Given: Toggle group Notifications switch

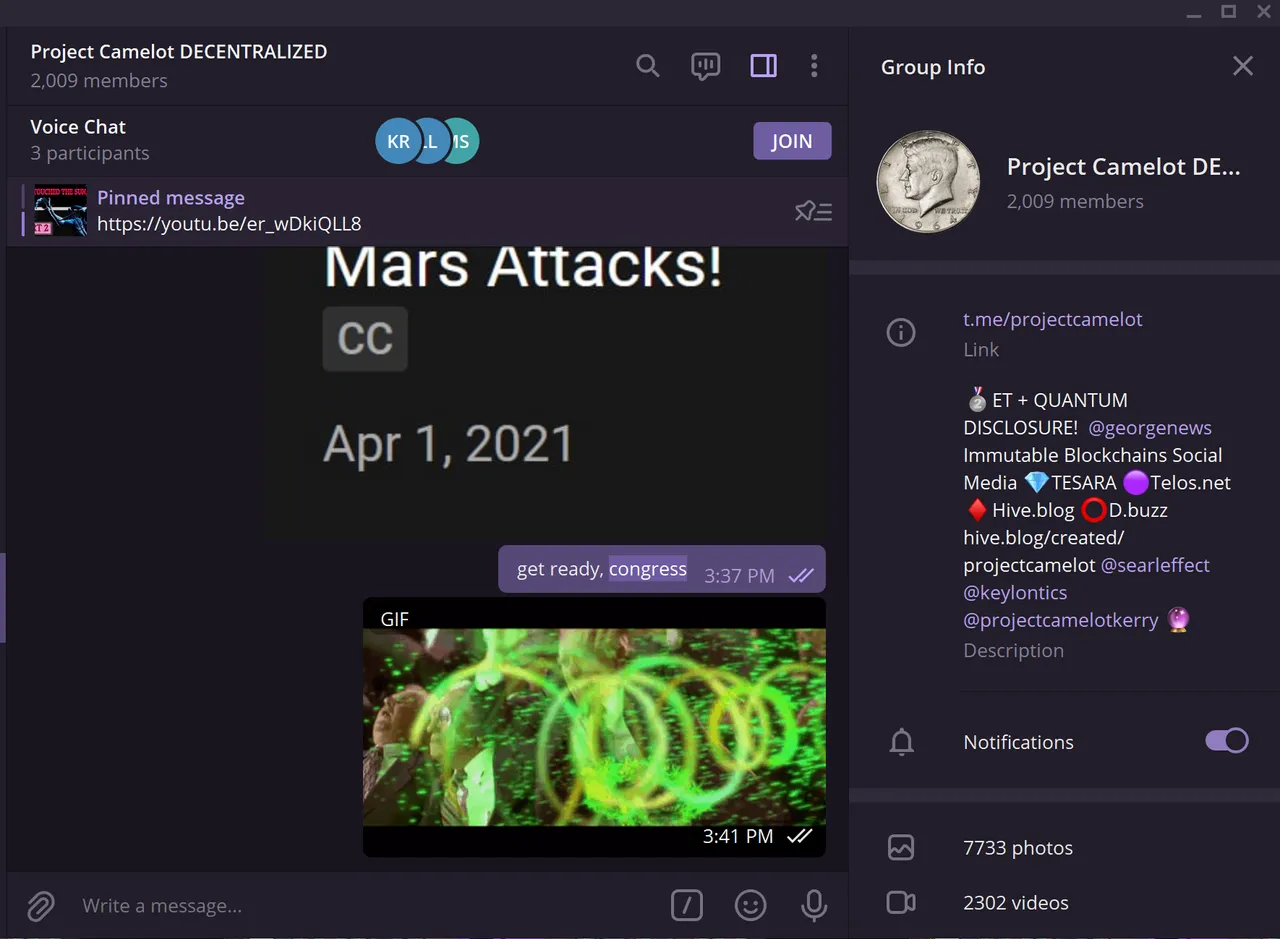Looking at the screenshot, I should point(1227,741).
